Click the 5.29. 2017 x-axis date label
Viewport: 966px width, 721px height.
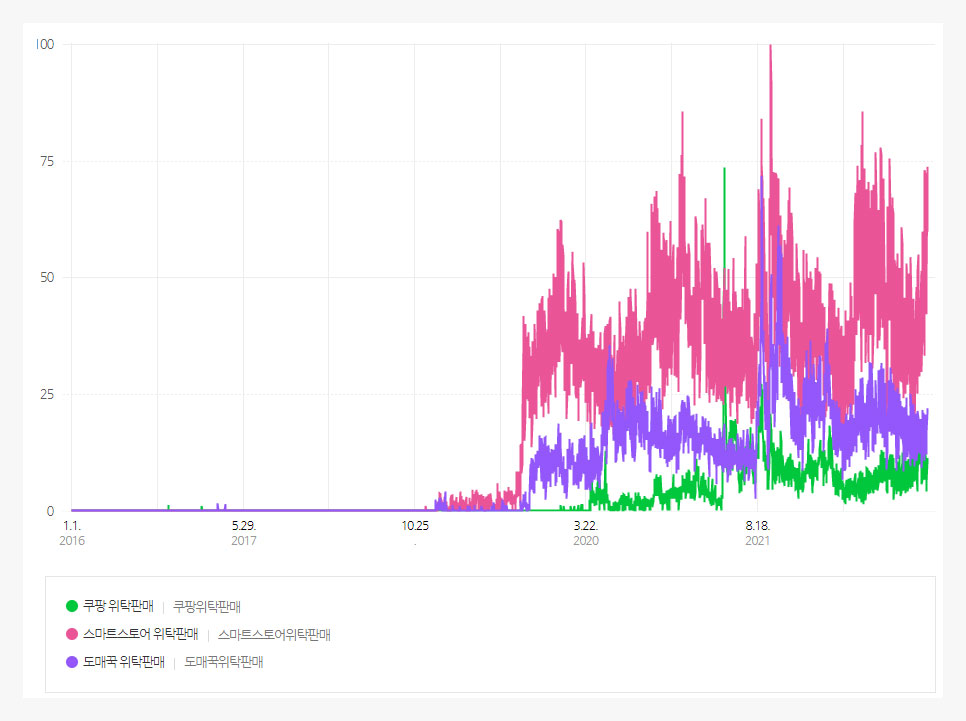tap(244, 533)
